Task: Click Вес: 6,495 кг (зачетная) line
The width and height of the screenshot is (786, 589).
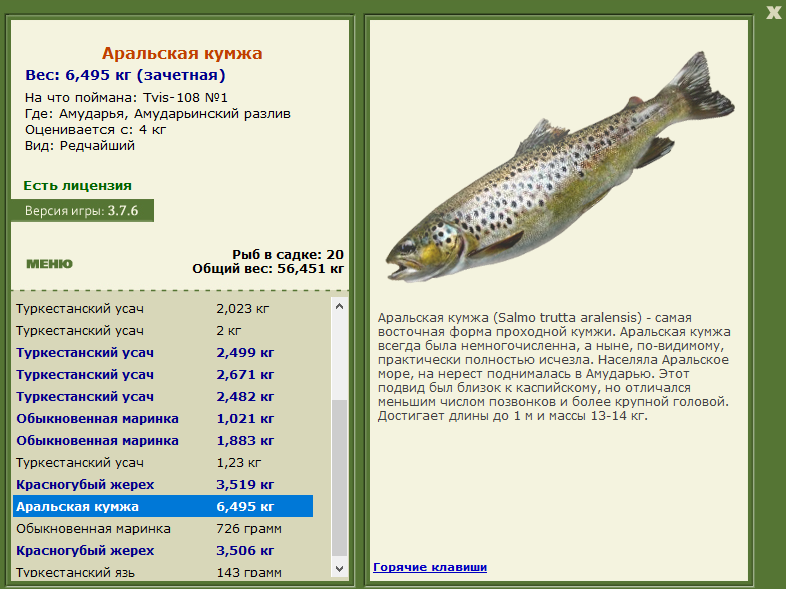Action: click(x=125, y=75)
